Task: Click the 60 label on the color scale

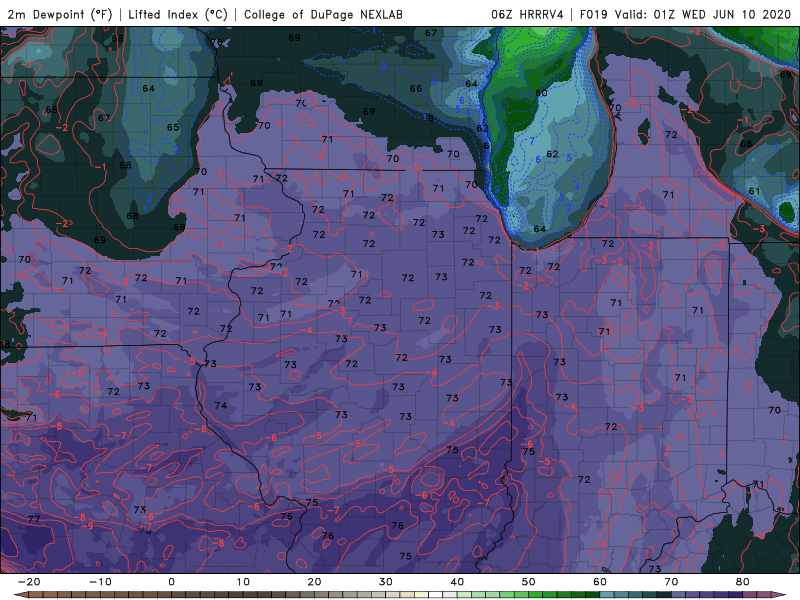Action: pos(600,582)
